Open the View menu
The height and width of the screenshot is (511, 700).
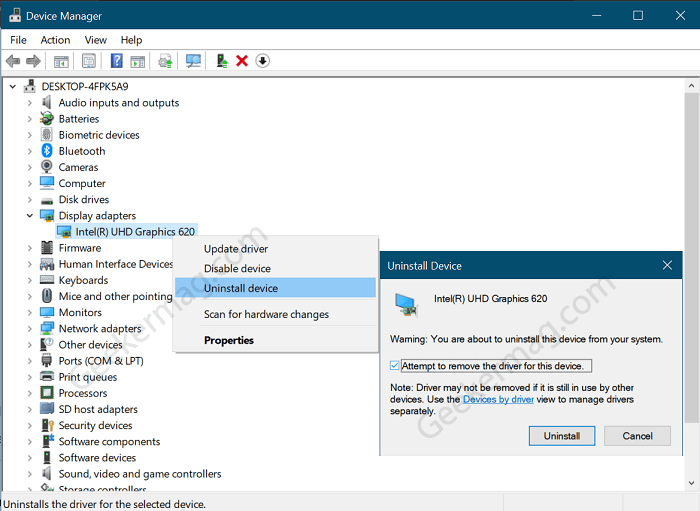click(96, 40)
